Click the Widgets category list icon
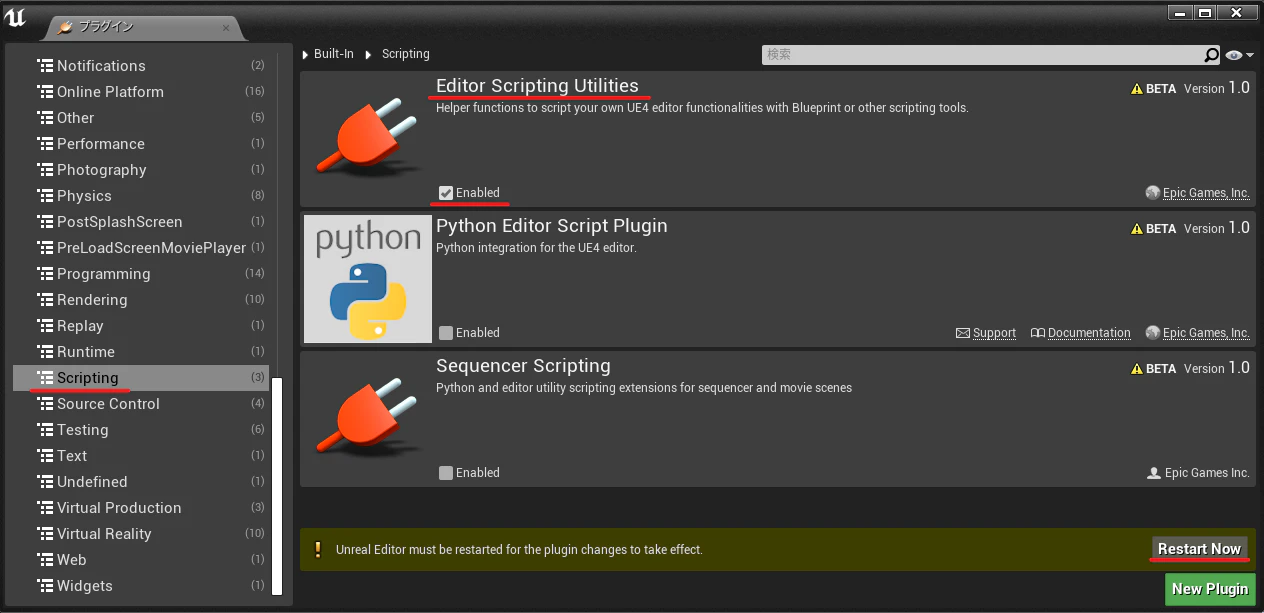The width and height of the screenshot is (1264, 613). [x=45, y=586]
